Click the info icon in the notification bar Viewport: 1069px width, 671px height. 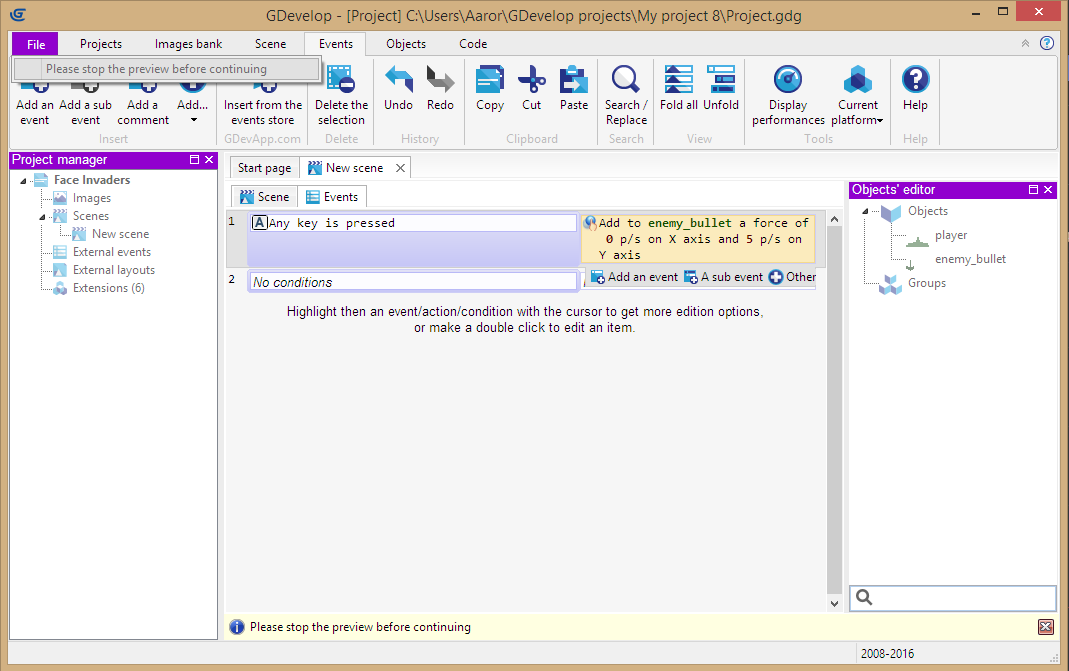(237, 627)
